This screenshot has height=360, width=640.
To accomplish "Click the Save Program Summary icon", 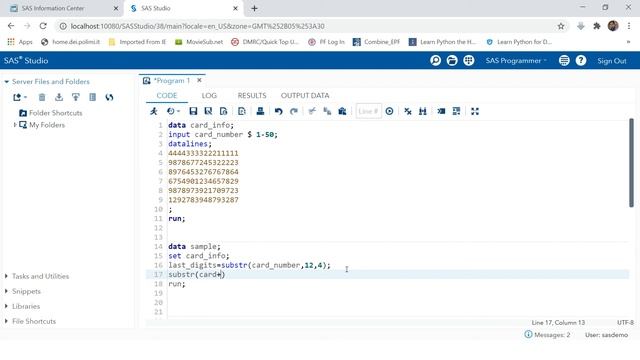I will coord(223,111).
